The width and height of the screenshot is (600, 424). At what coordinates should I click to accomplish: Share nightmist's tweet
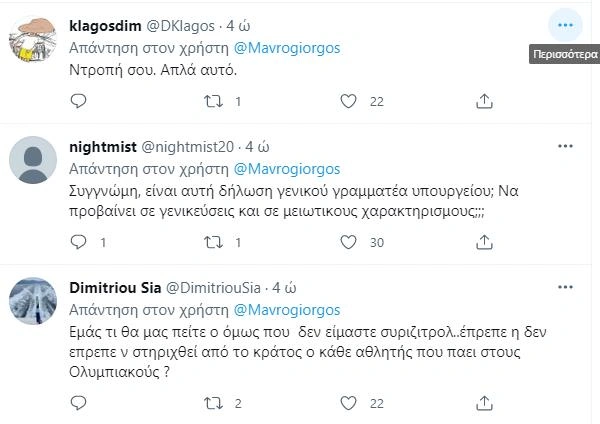pyautogui.click(x=483, y=242)
